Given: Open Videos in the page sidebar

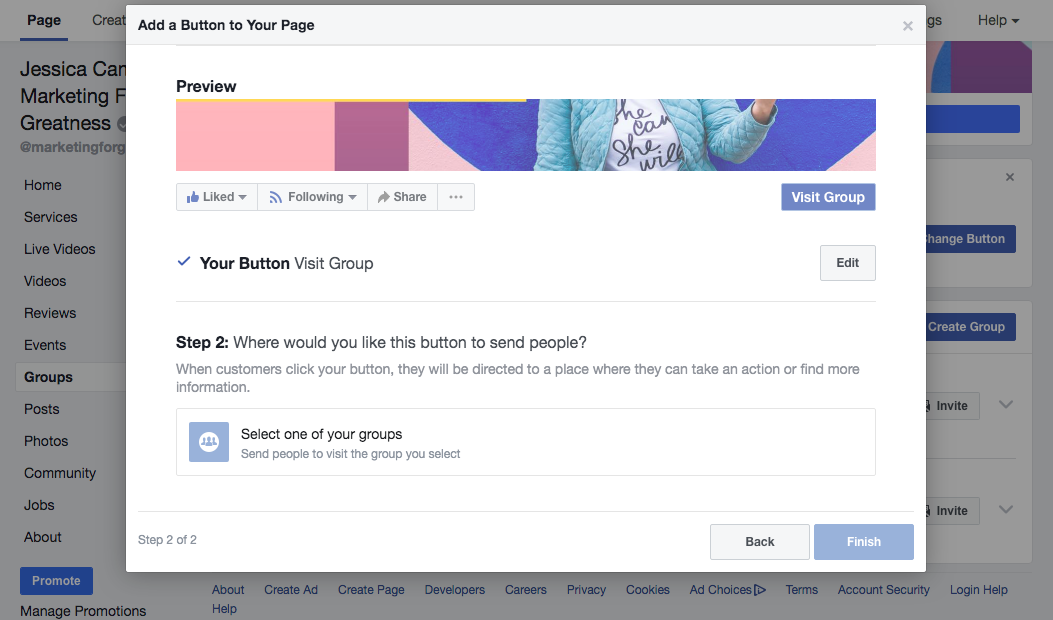Looking at the screenshot, I should [45, 281].
